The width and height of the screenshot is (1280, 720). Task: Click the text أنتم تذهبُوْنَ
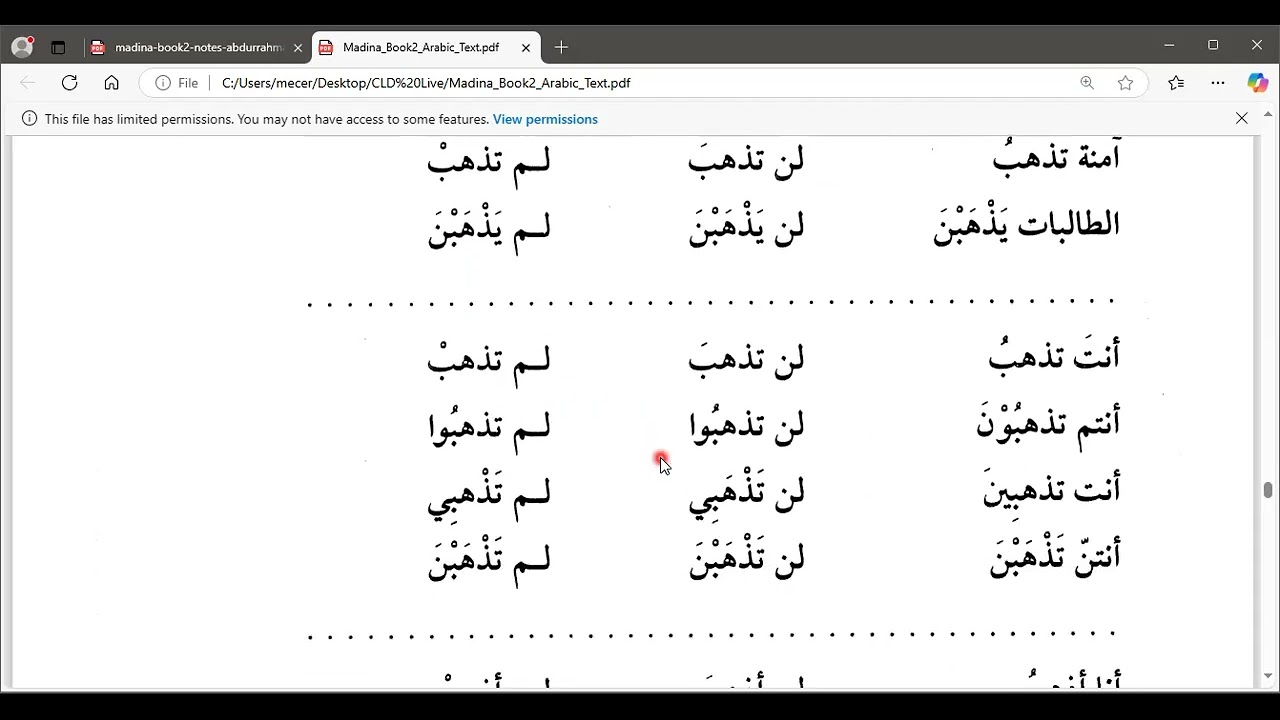(1048, 423)
